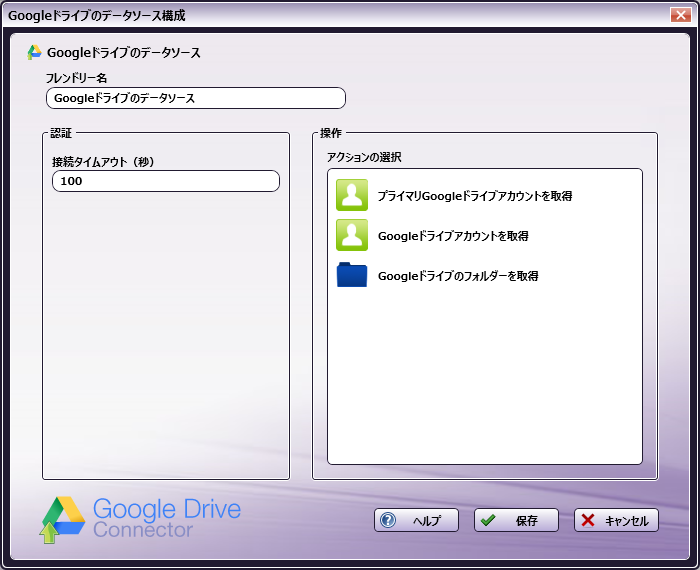
Task: Click the green user icon beside Googleドライブアカウントを取得
Action: tap(352, 235)
